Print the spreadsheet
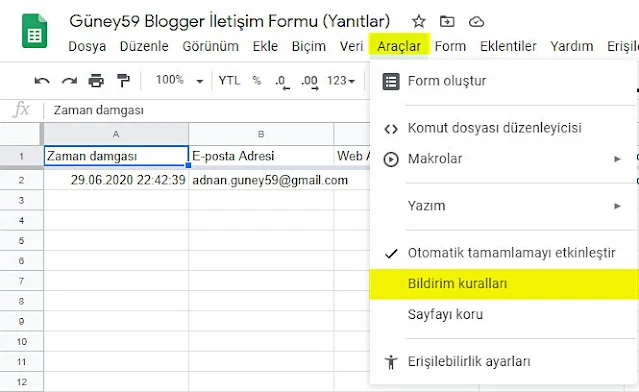The image size is (639, 392). pos(96,81)
